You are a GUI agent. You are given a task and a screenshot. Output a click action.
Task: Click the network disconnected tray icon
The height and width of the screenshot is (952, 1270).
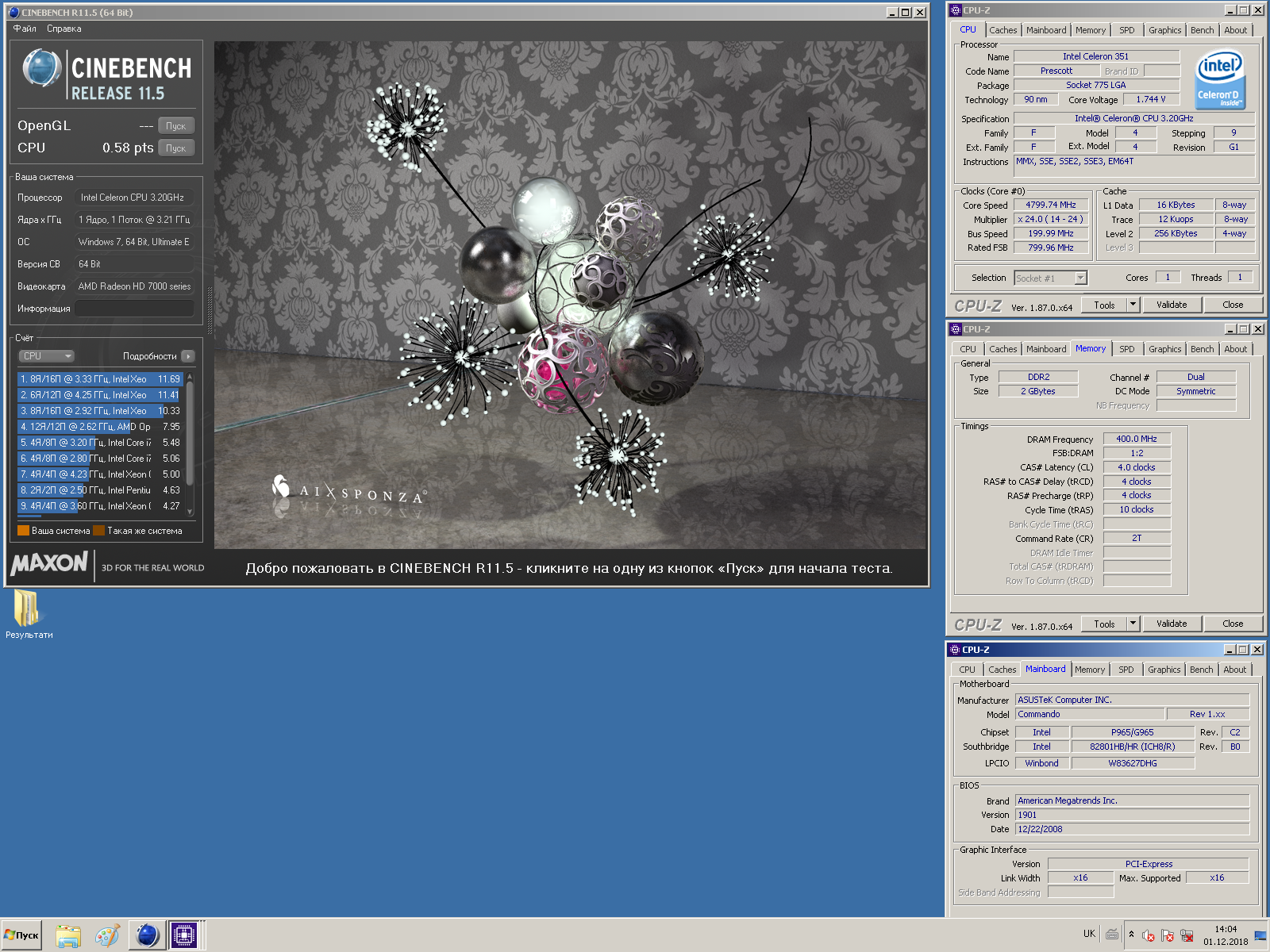click(x=1187, y=936)
